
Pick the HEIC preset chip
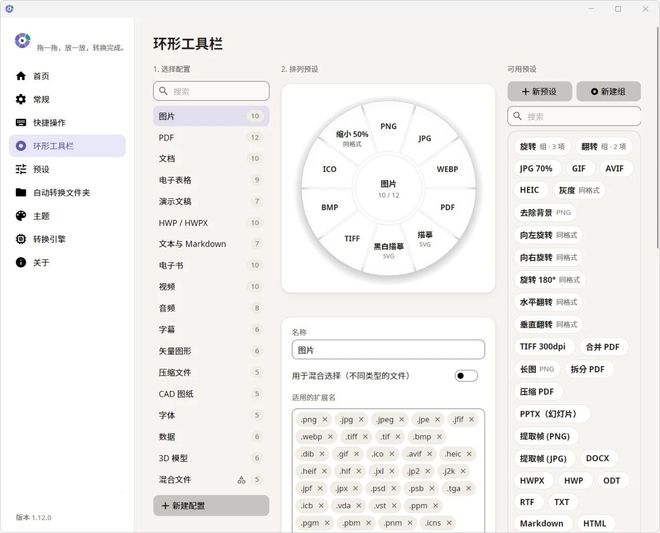530,190
